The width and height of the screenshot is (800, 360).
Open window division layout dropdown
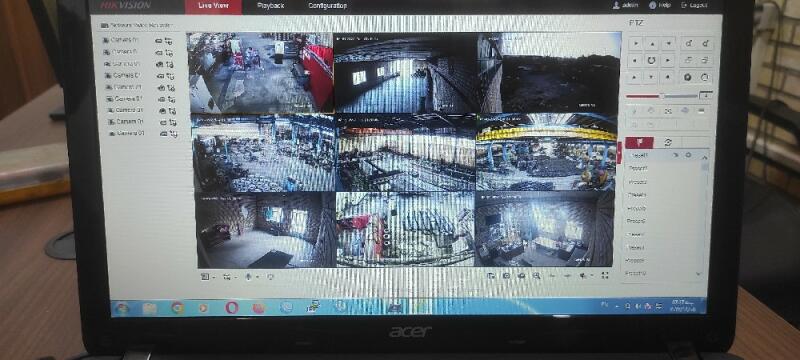[207, 276]
